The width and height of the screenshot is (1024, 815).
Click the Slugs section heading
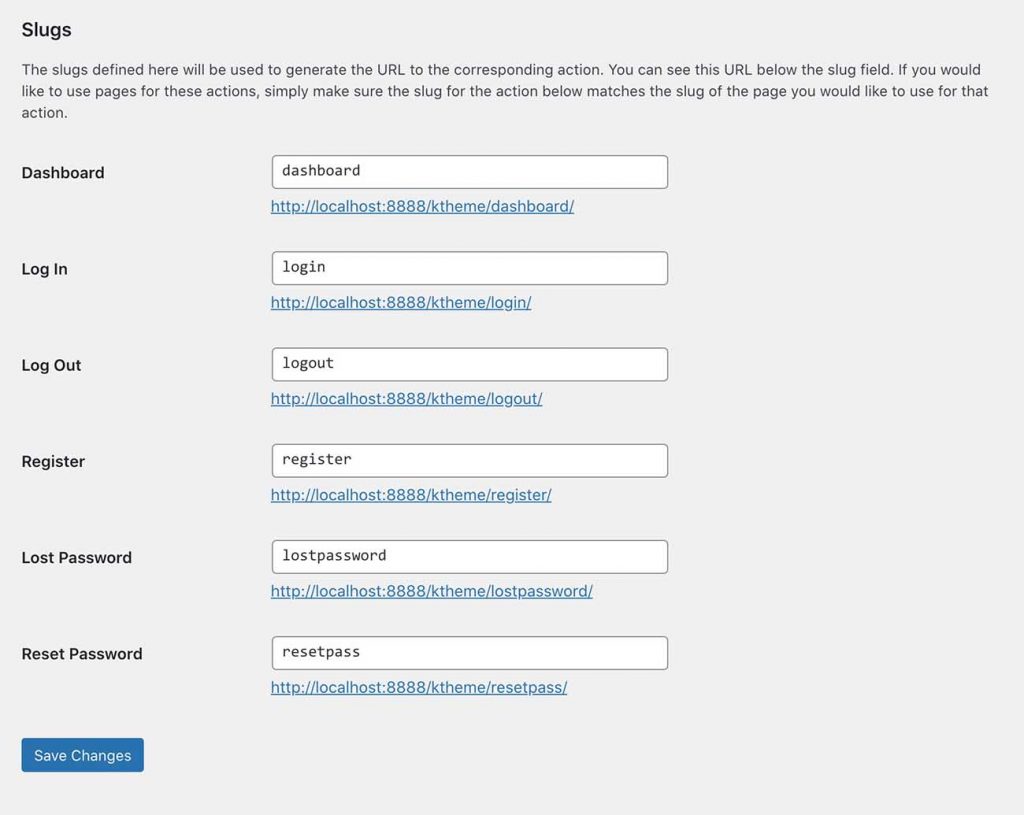coord(46,30)
